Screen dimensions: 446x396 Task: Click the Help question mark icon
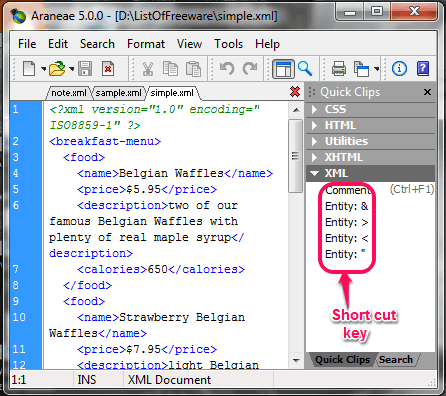tap(423, 68)
